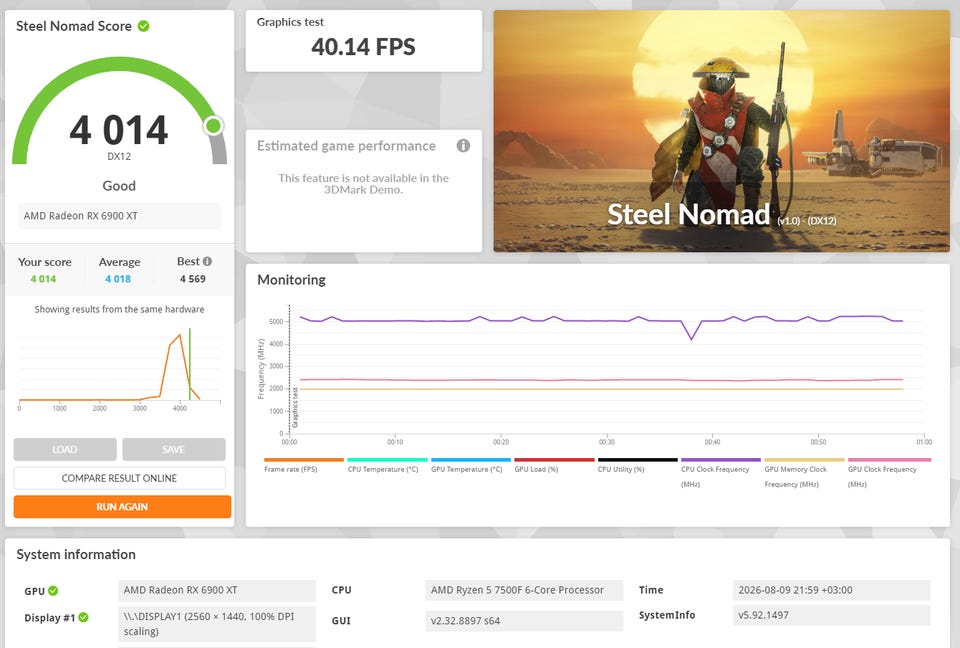This screenshot has height=648, width=960.
Task: Select the SystemInfo version v5.92.1497
Action: click(x=831, y=615)
